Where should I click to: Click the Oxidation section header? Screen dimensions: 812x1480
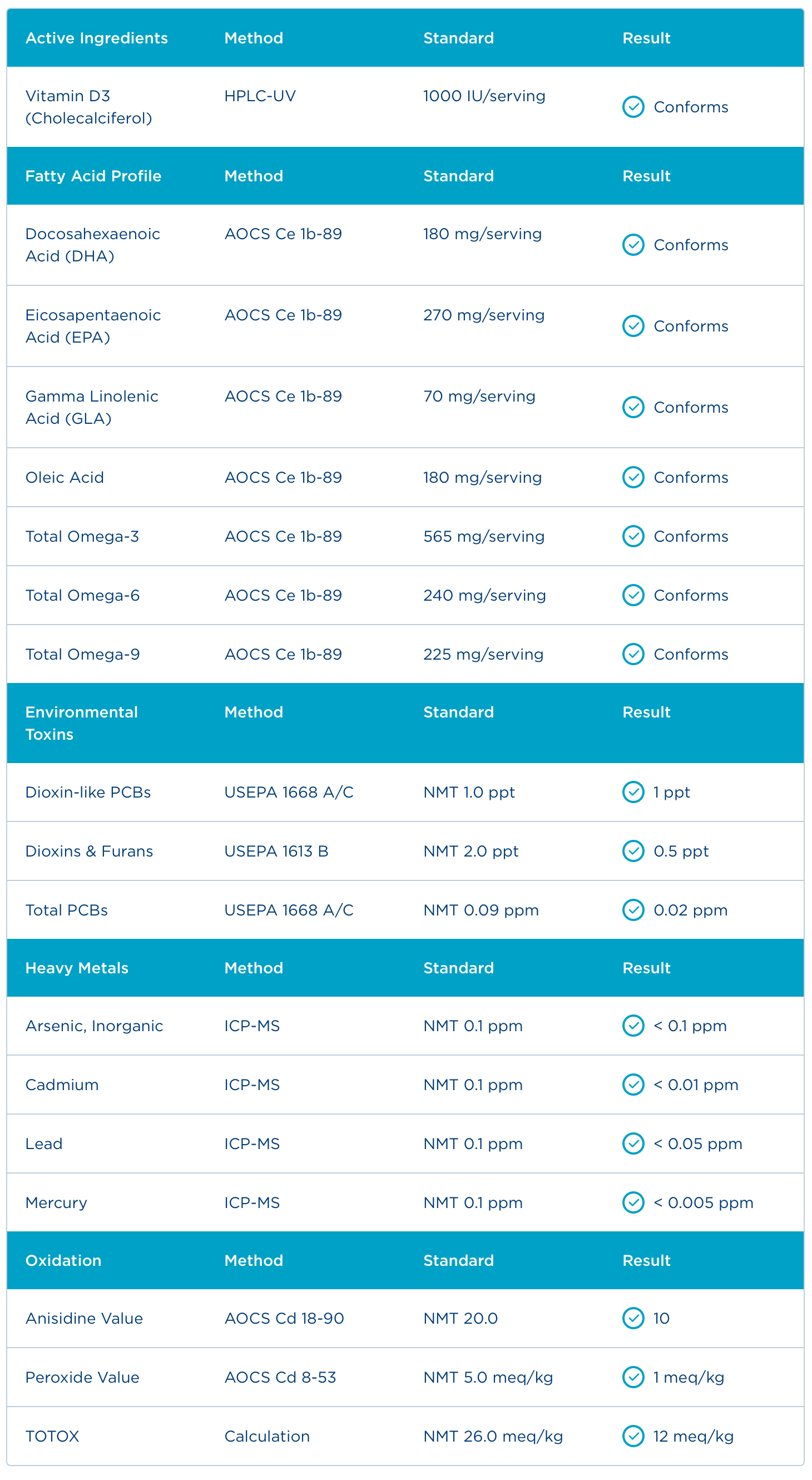(x=63, y=1260)
